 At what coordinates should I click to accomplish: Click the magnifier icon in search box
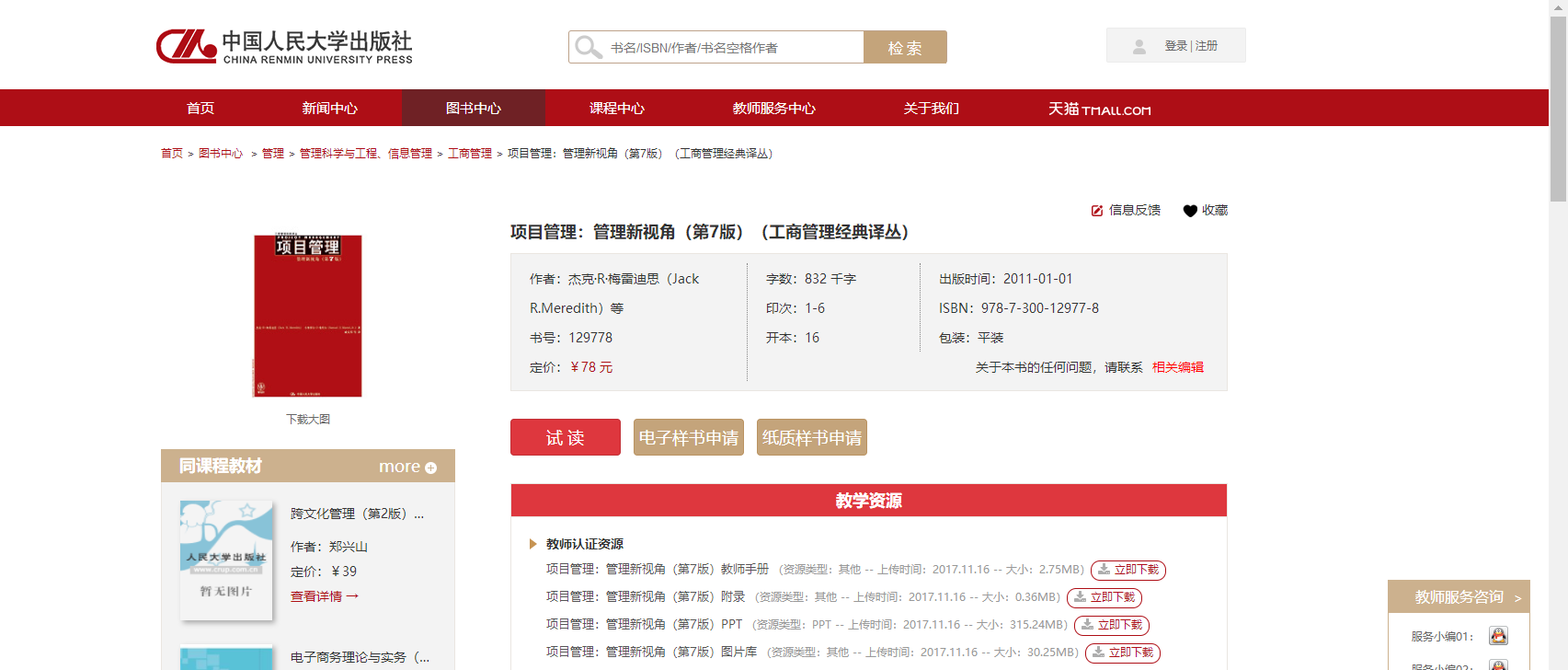pos(588,47)
